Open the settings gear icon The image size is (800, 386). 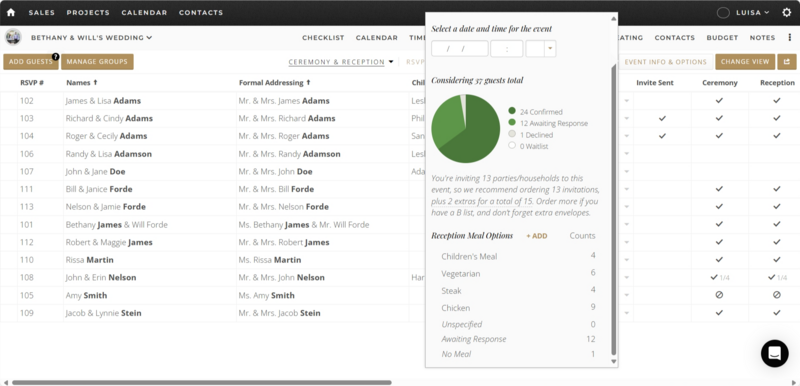(787, 12)
